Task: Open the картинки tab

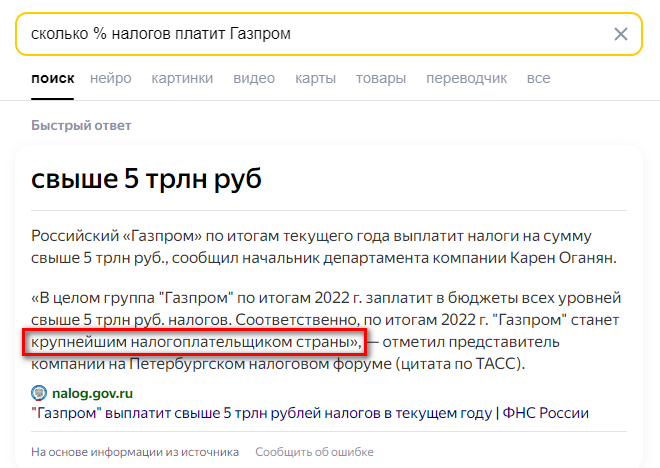Action: (x=182, y=78)
